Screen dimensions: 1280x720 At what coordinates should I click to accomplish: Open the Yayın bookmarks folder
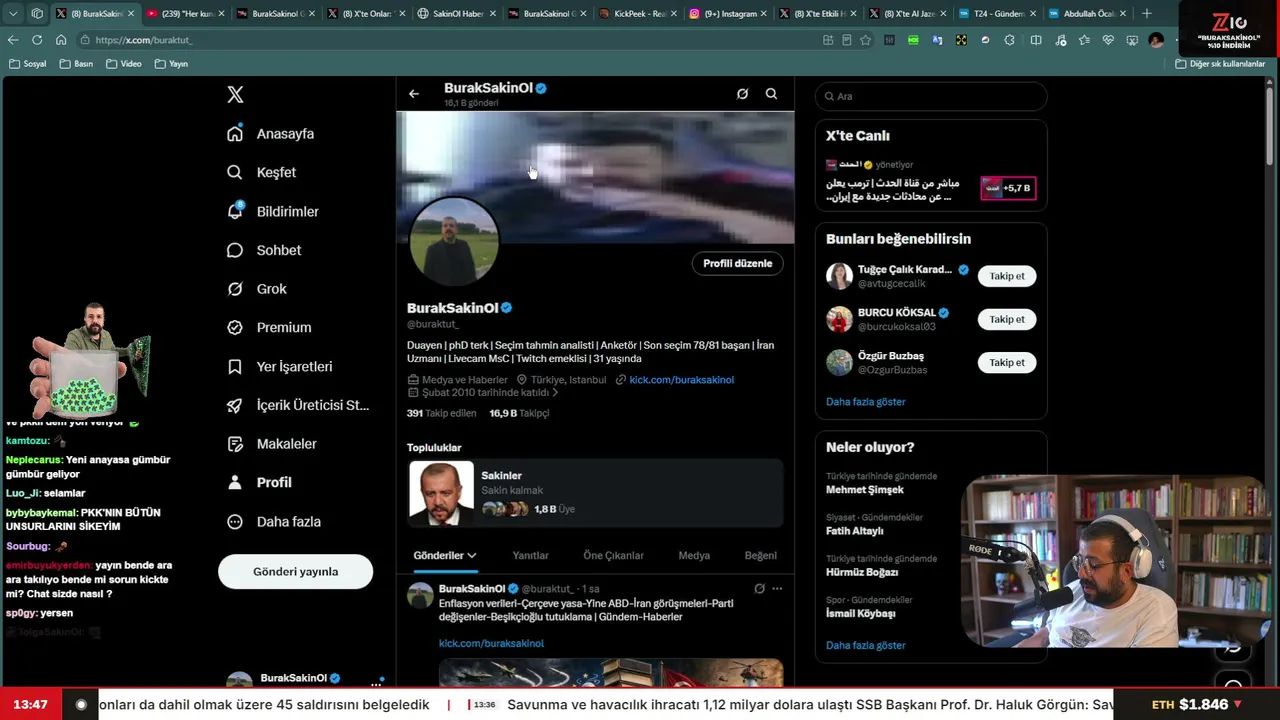coord(171,64)
